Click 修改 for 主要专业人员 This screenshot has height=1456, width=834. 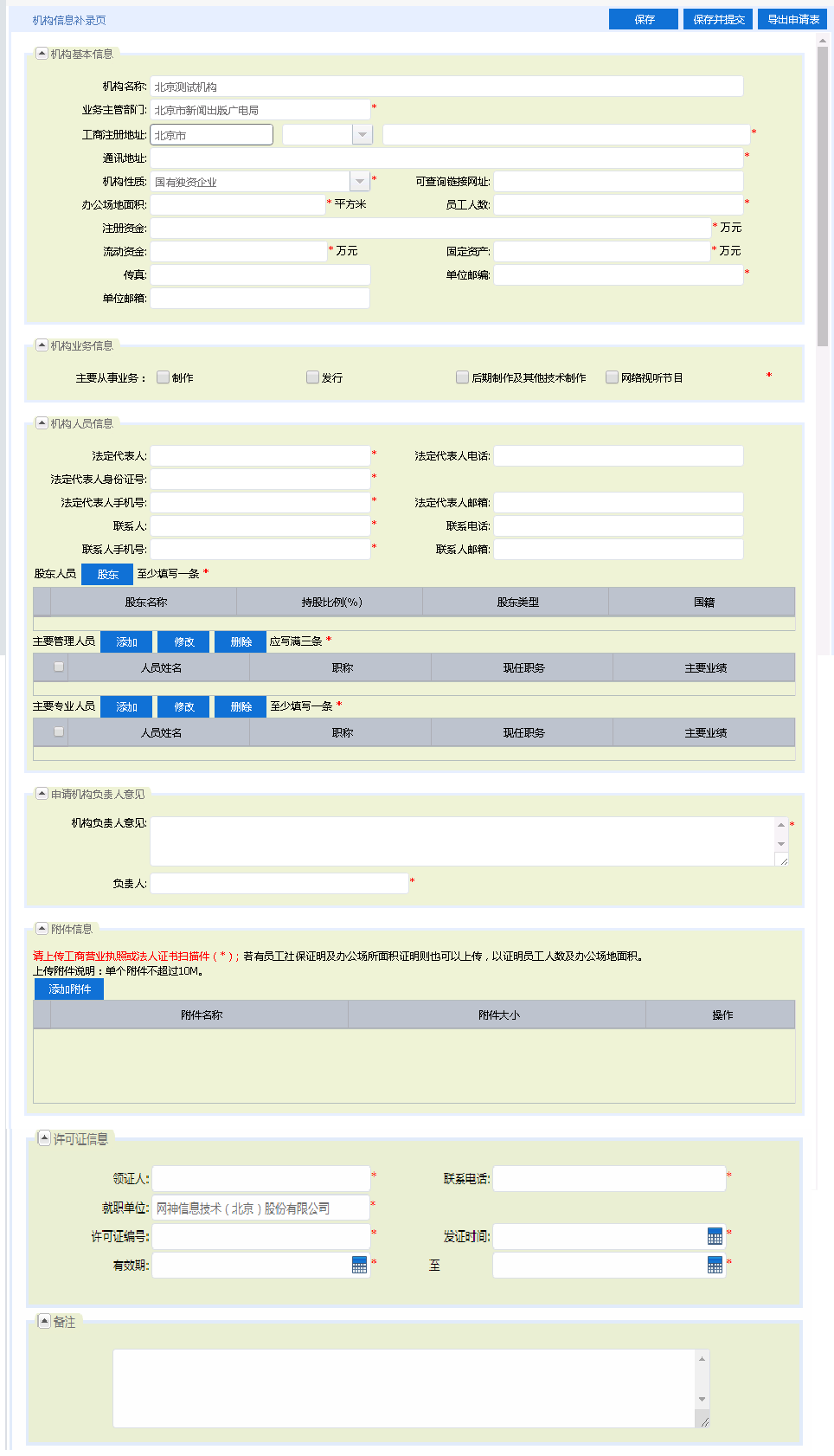[x=183, y=706]
